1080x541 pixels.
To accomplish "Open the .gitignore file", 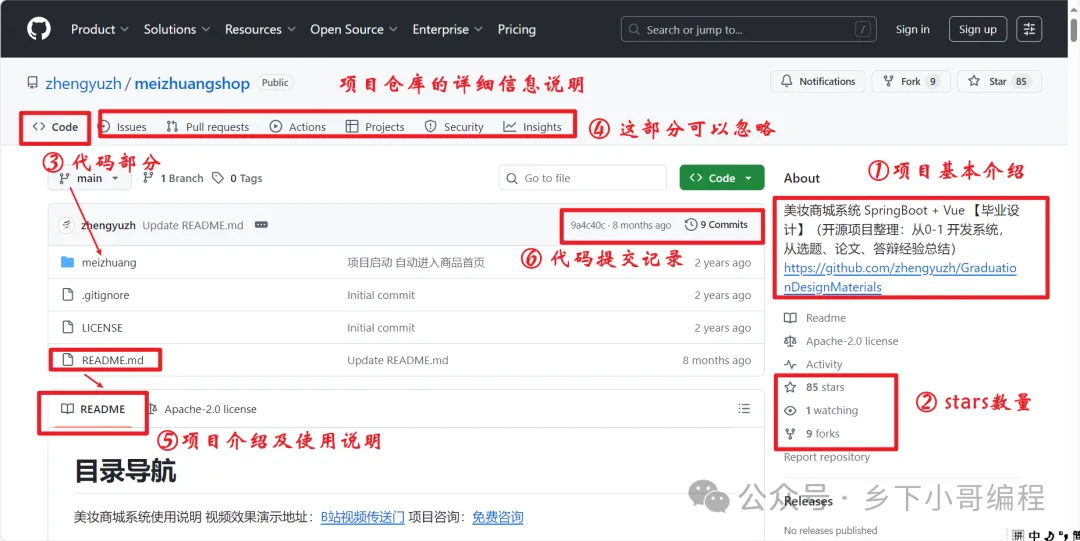I will (x=105, y=295).
